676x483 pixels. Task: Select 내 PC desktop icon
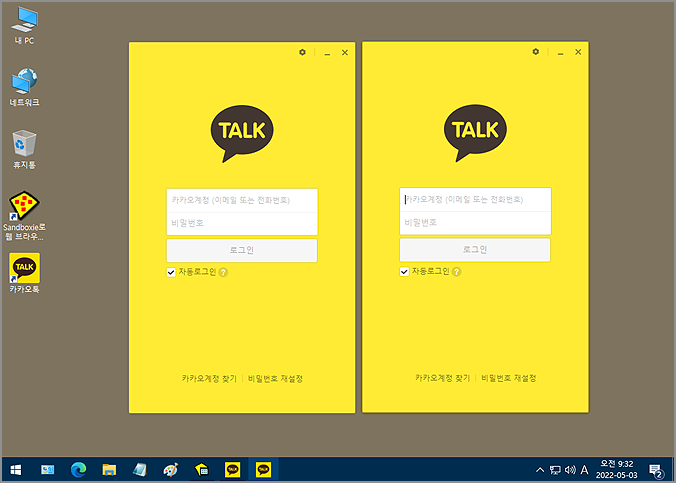click(25, 26)
